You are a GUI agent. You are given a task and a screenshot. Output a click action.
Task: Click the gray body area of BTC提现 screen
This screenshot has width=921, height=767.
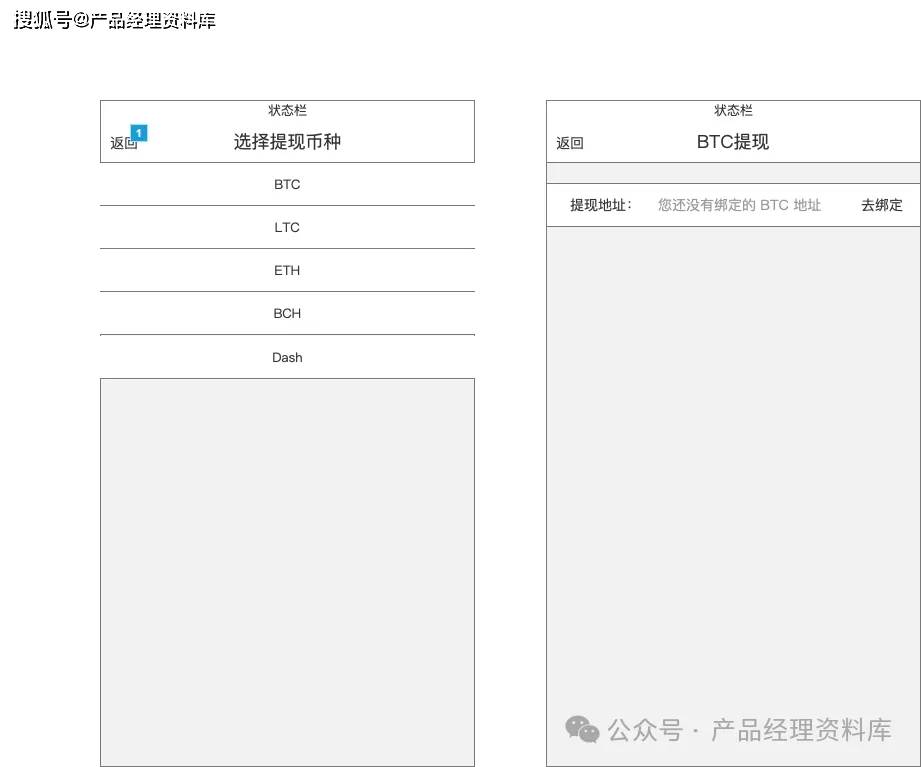[732, 450]
